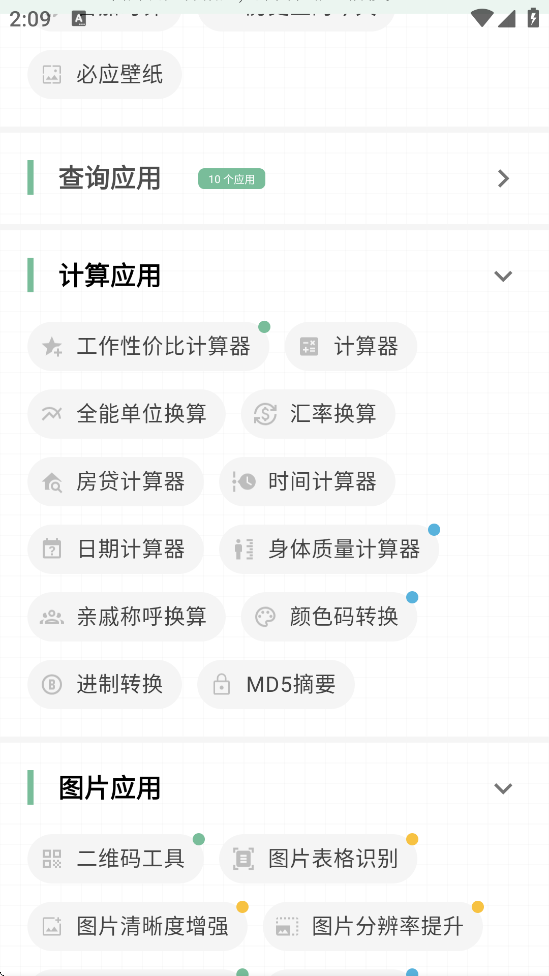
Task: Tap the 10 个应用 count badge
Action: 232,179
